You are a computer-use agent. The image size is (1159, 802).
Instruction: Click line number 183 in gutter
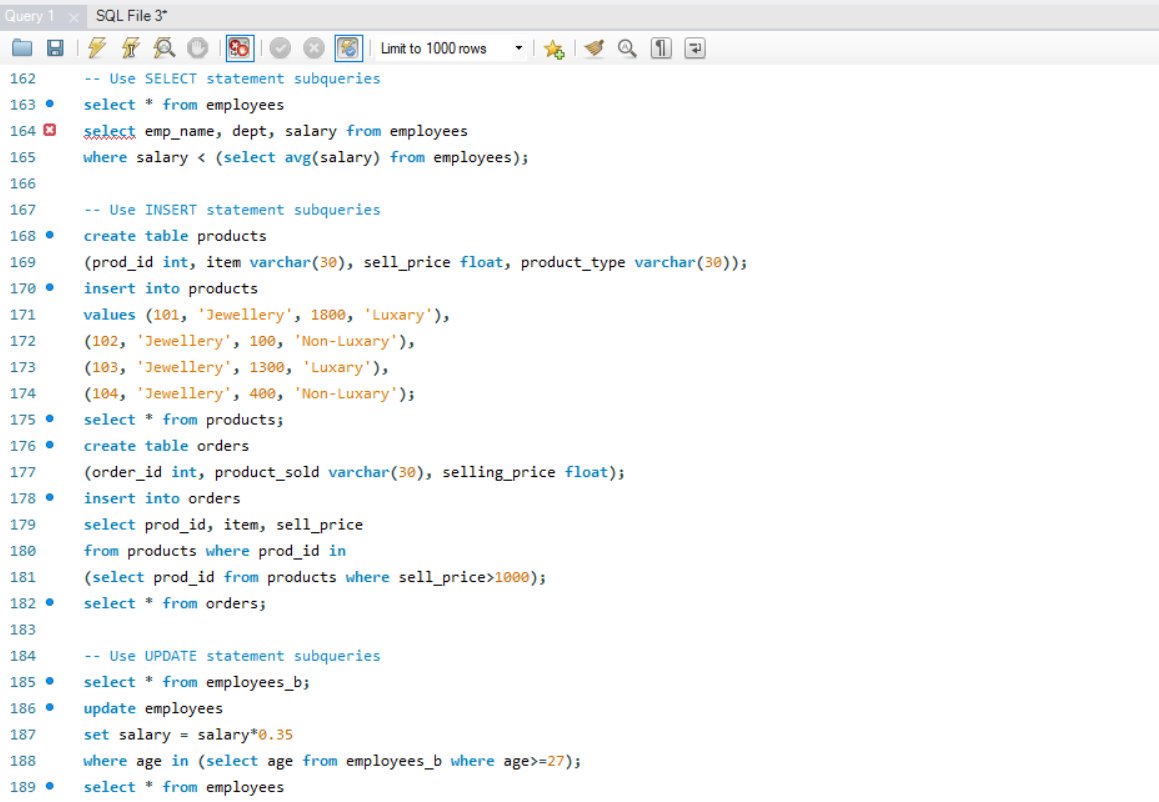click(22, 630)
